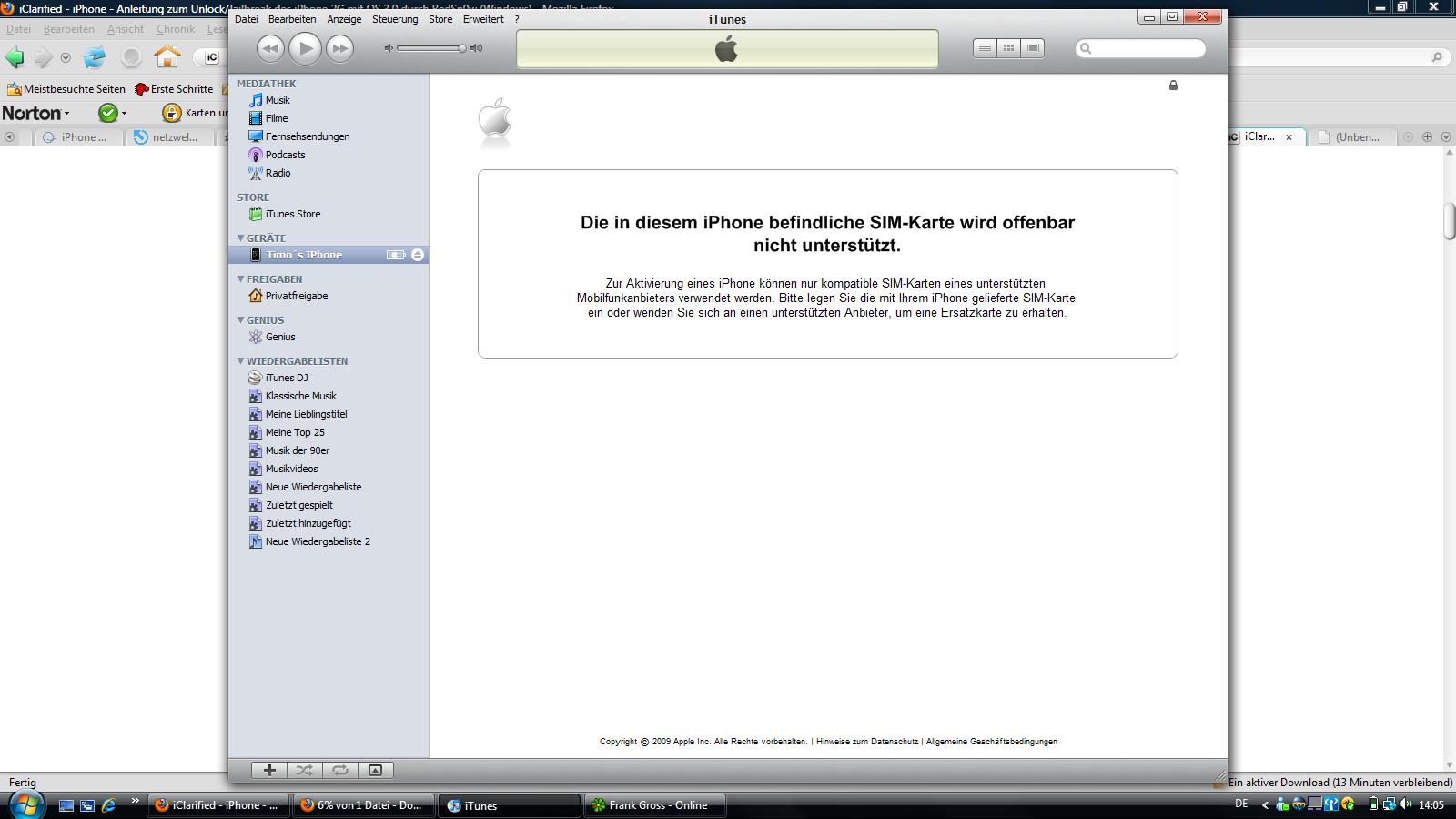The height and width of the screenshot is (819, 1456).
Task: Open Meine Lieblingstitel playlist
Action: click(306, 414)
